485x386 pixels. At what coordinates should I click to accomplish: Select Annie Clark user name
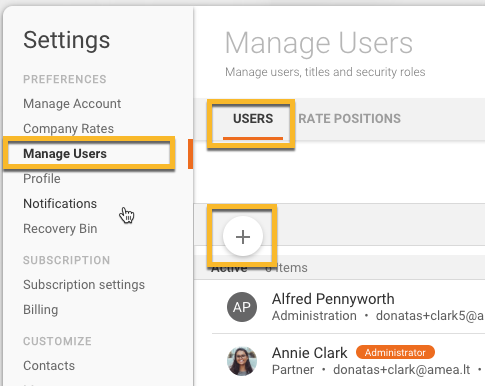point(309,353)
